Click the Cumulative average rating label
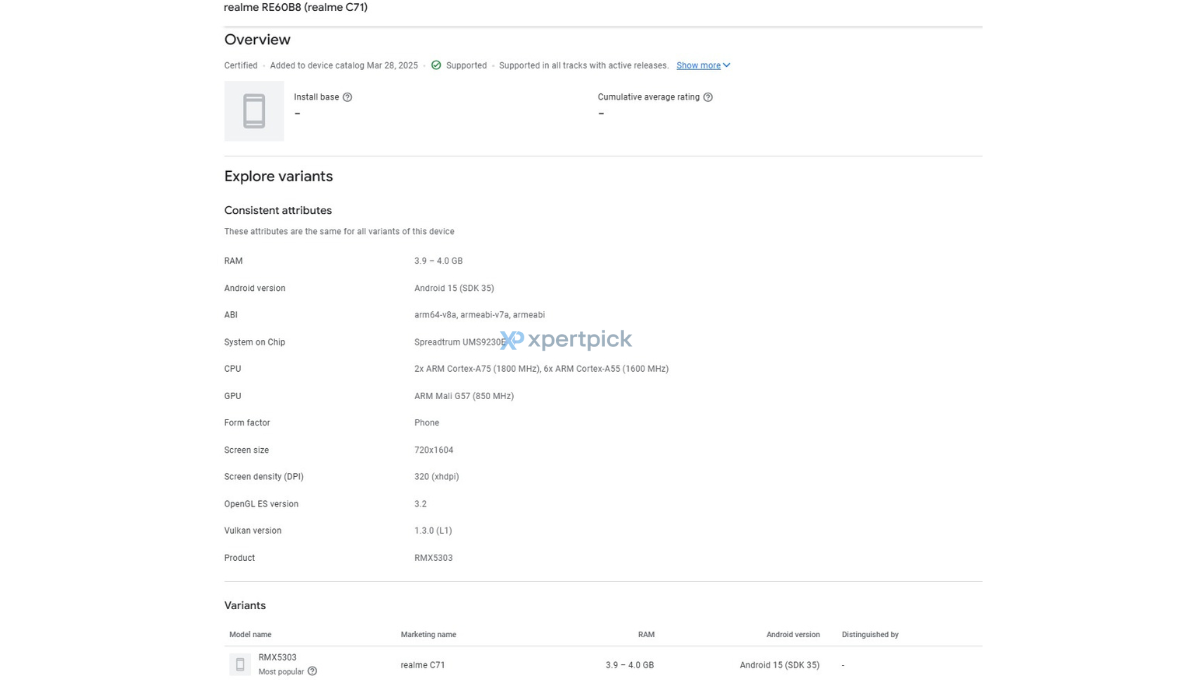This screenshot has height=680, width=1200. tap(649, 97)
